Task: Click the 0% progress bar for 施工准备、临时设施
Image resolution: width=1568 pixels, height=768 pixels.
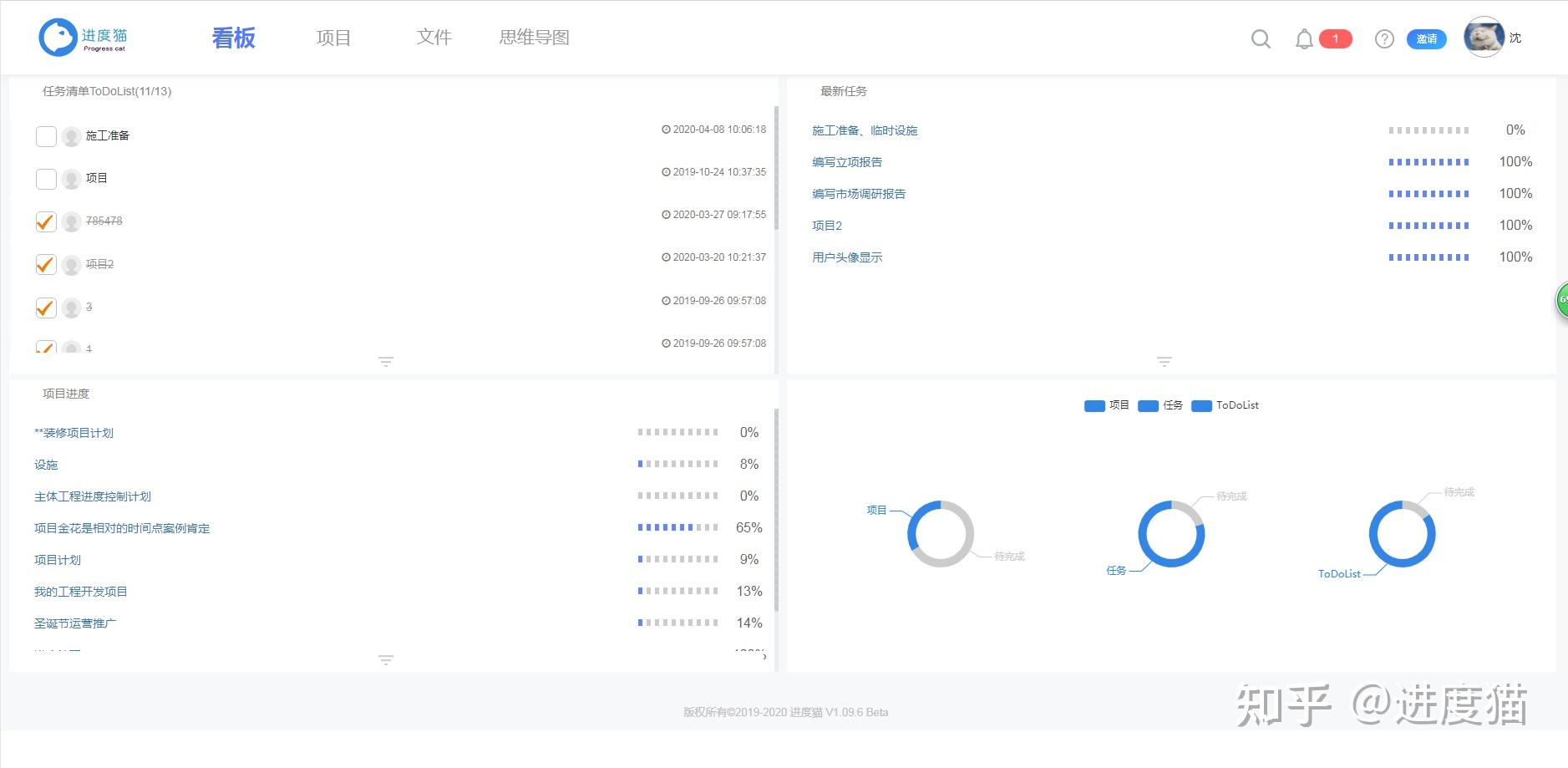Action: (x=1428, y=130)
